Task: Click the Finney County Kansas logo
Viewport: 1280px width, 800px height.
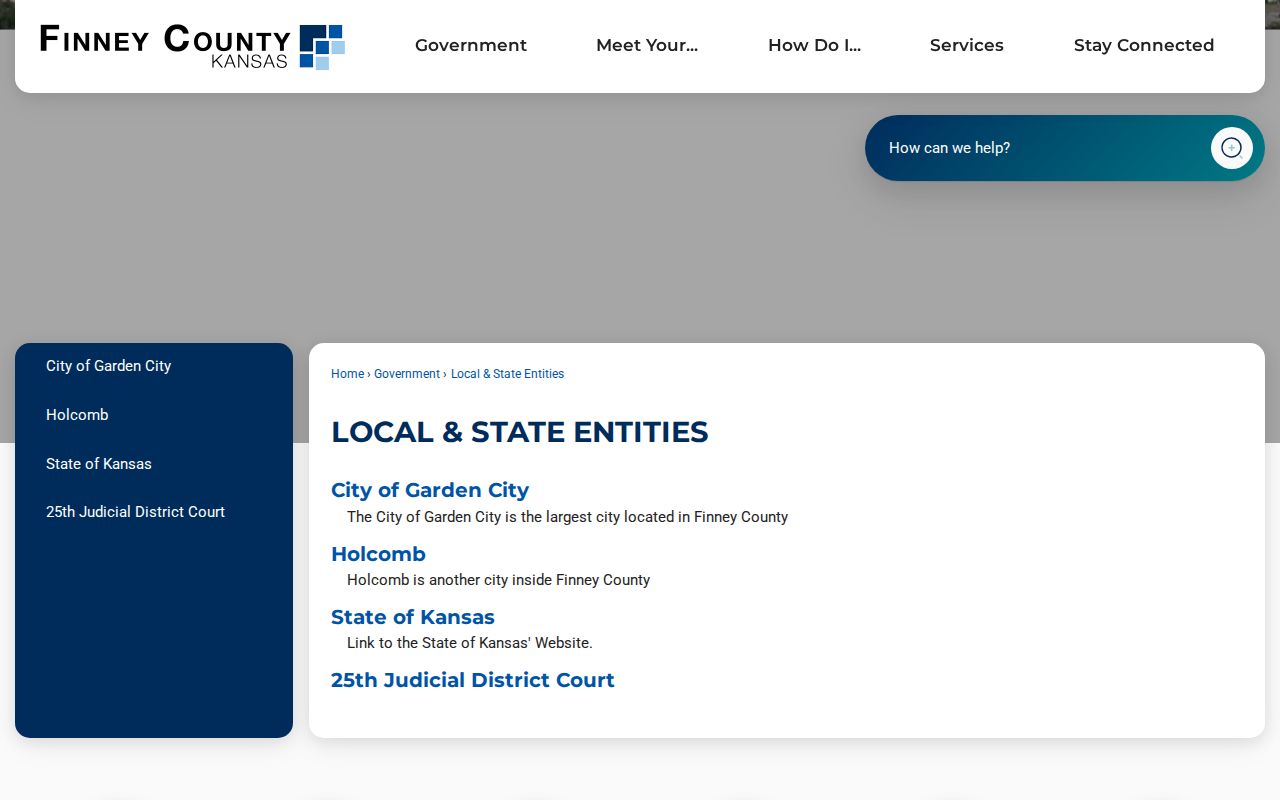Action: [192, 46]
